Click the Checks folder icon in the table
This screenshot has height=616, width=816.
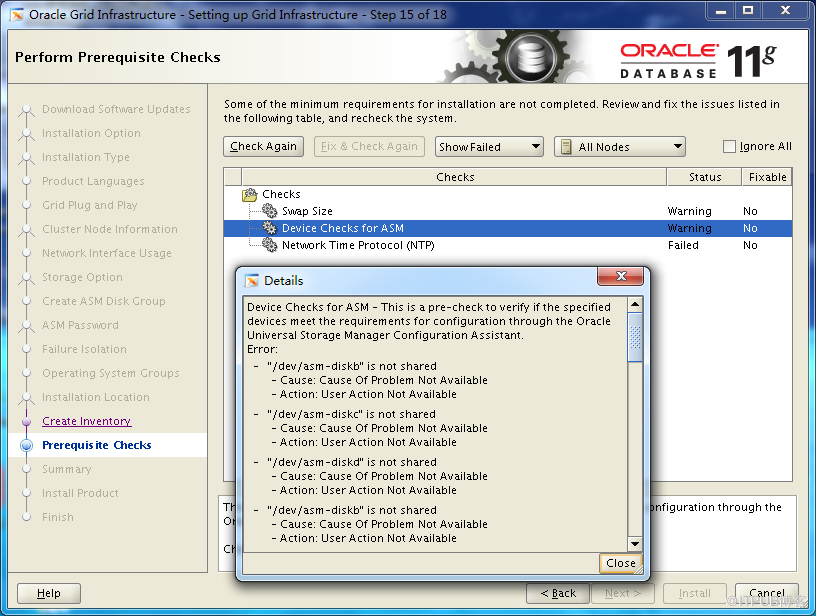click(x=250, y=195)
